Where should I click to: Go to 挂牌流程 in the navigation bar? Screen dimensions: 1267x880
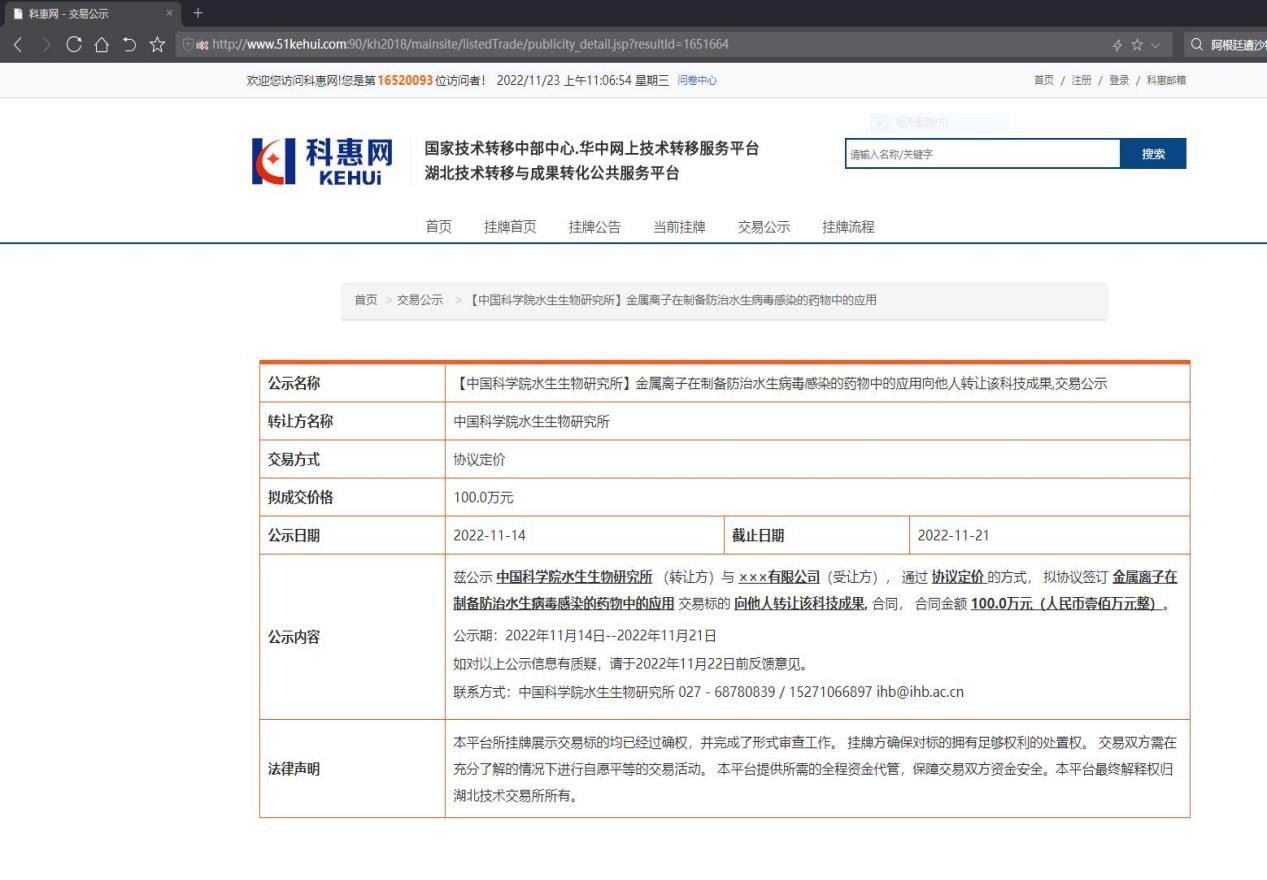pos(848,227)
